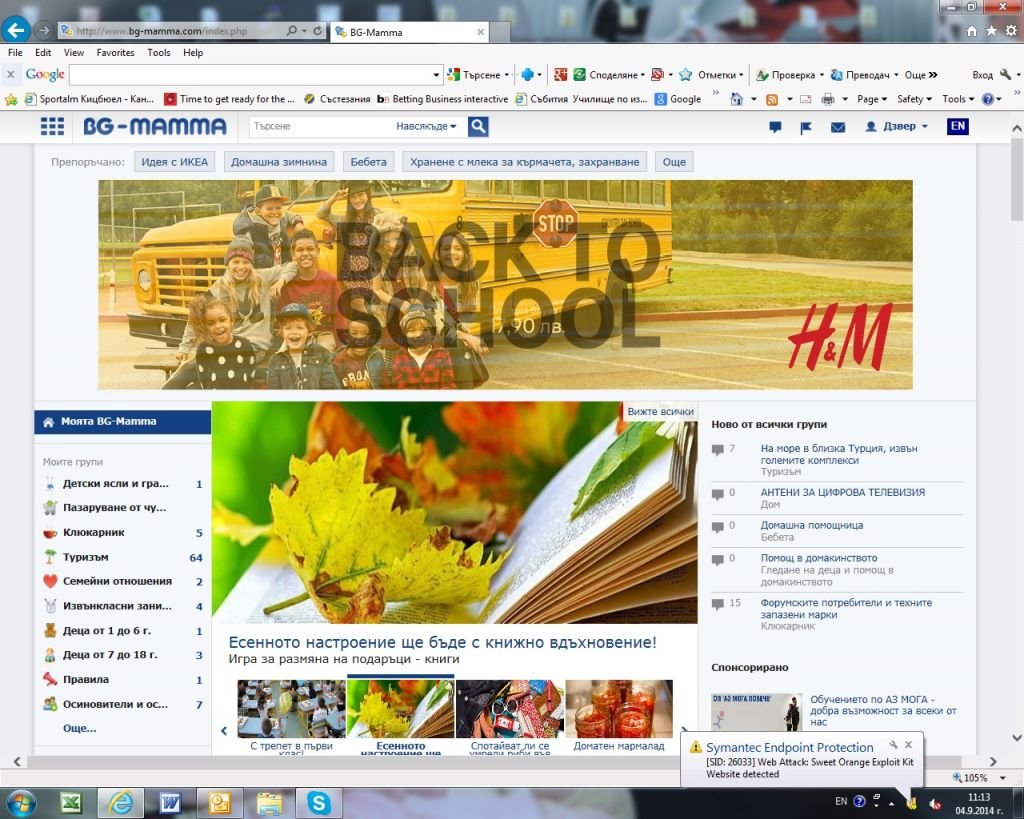Open the Tools menu in the menu bar

click(159, 53)
